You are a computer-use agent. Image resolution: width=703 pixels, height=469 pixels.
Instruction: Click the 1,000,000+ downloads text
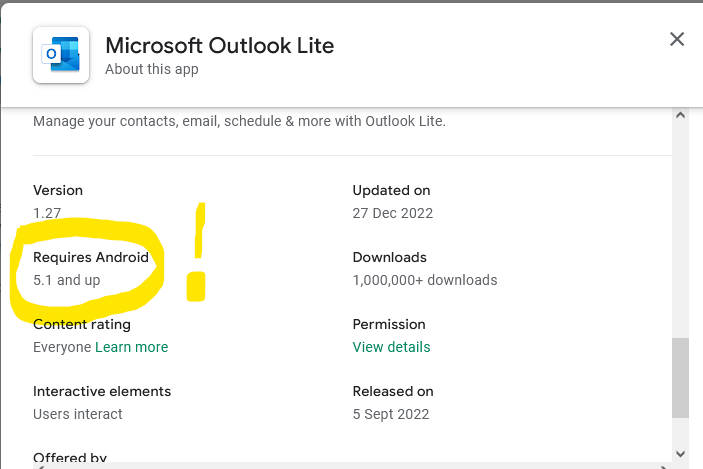point(425,280)
